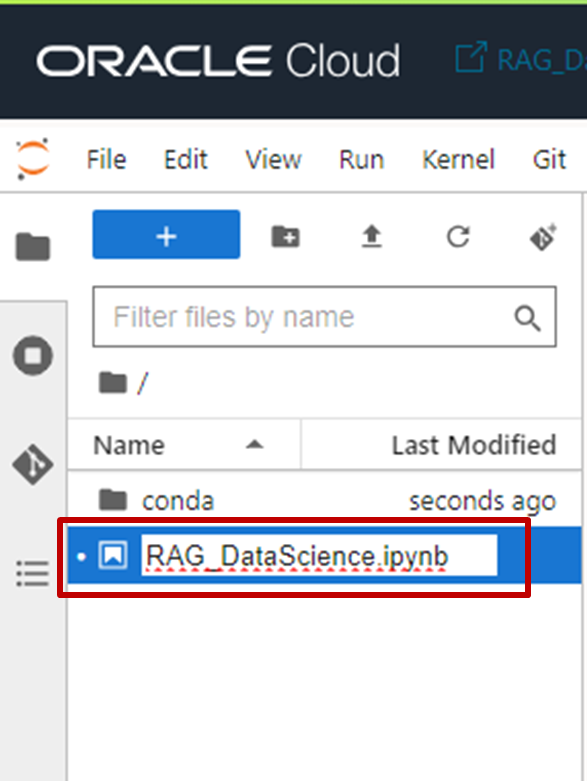
Task: Open the File Browser sidebar folder icon
Action: 33,247
